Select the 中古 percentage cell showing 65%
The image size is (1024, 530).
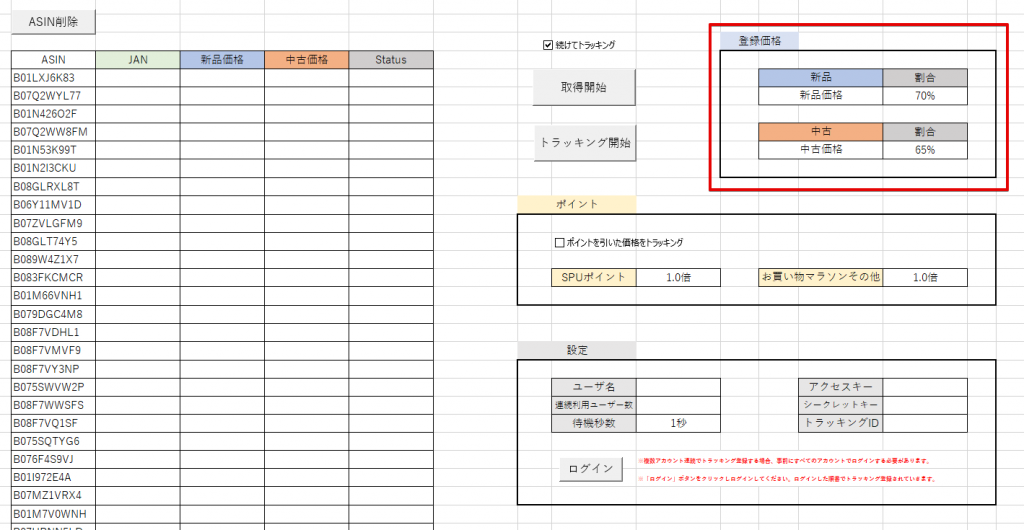click(924, 150)
